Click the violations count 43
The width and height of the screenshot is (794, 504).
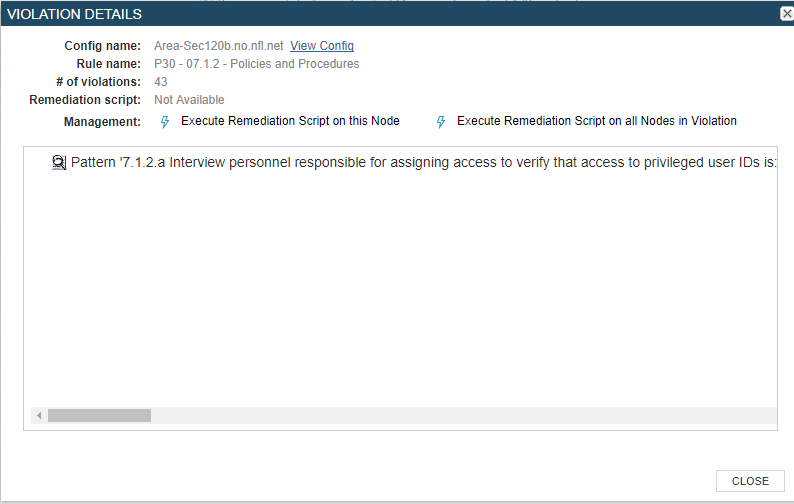161,82
